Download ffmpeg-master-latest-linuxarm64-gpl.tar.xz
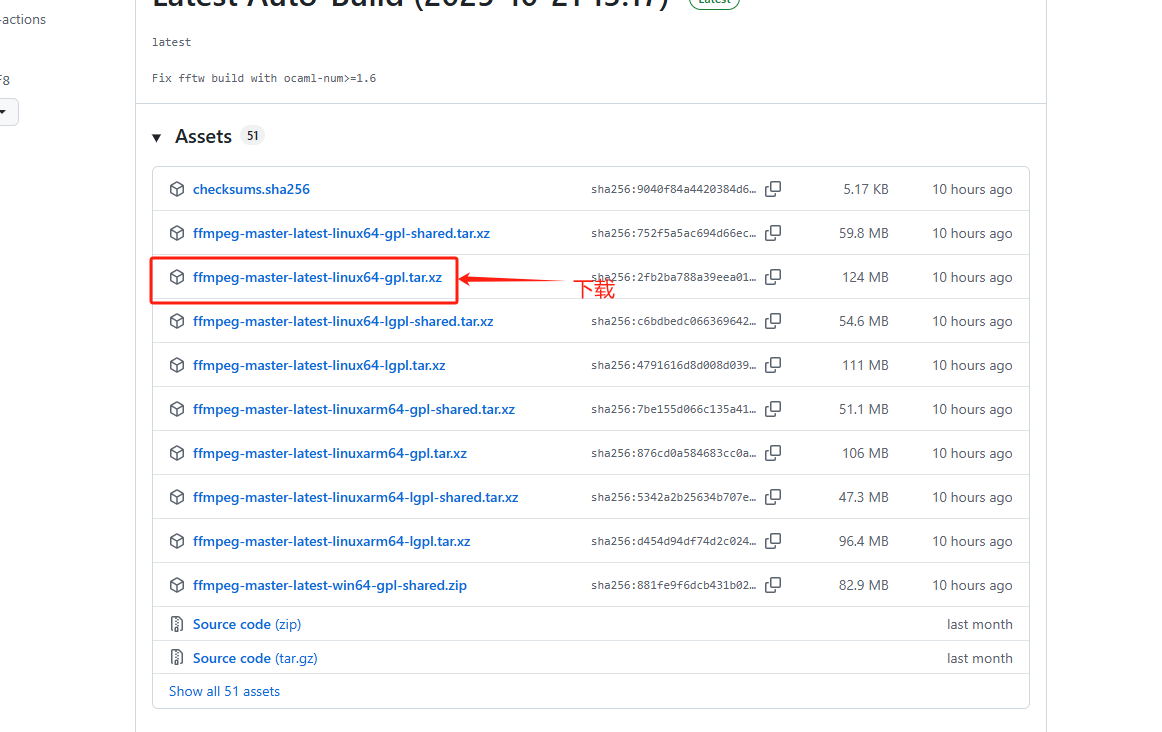This screenshot has width=1162, height=732. [x=330, y=453]
